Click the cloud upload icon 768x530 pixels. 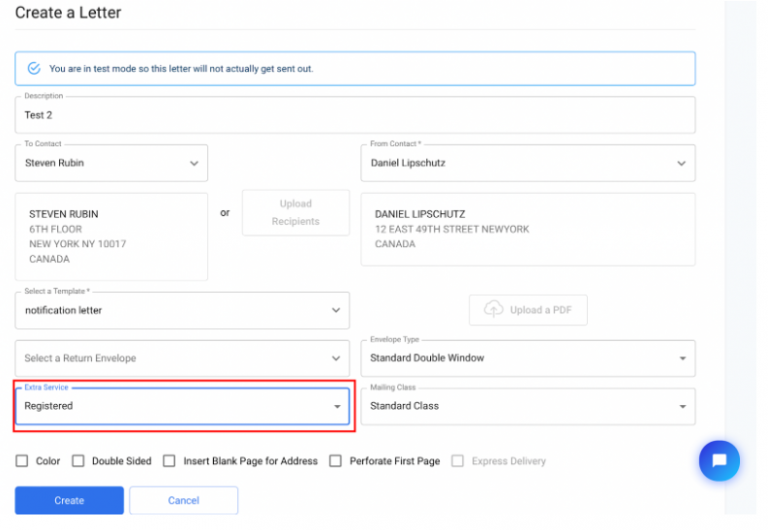pyautogui.click(x=493, y=310)
